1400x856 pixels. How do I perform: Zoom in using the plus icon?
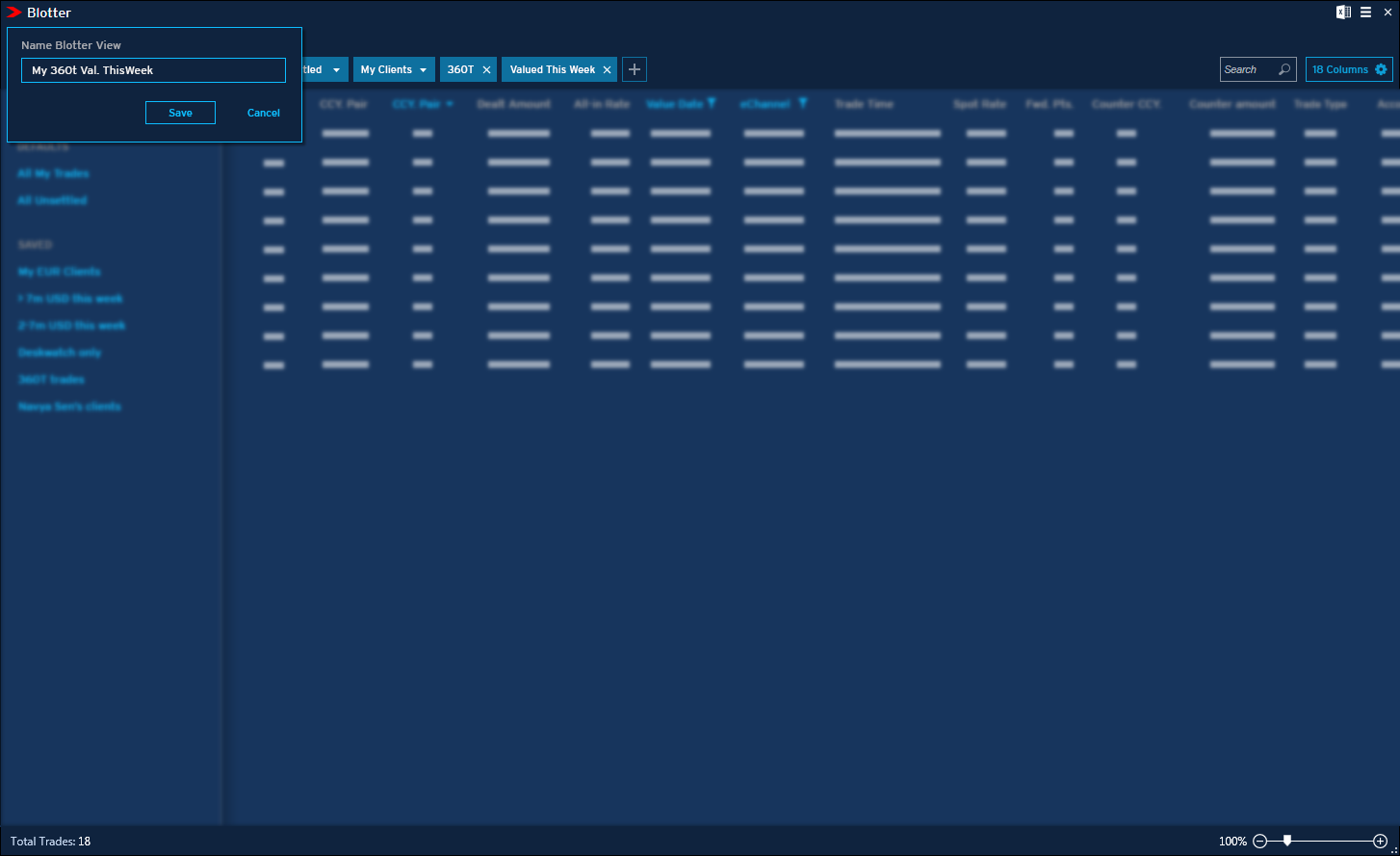[1380, 842]
